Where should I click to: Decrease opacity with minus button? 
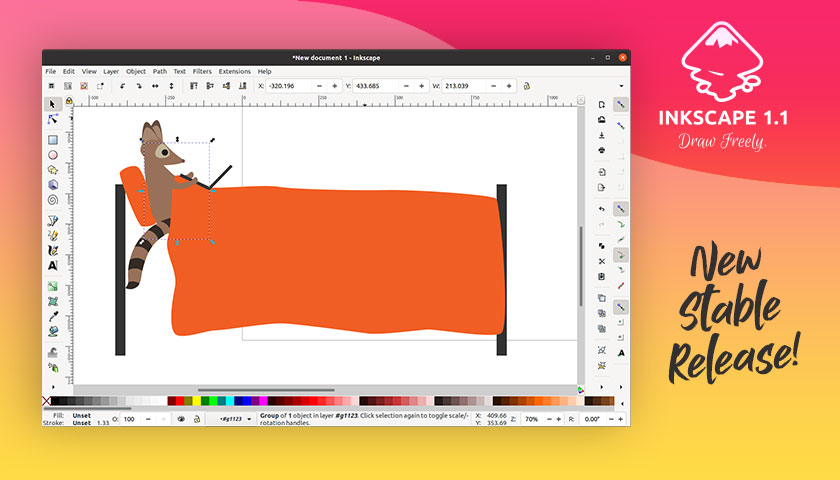pos(148,419)
